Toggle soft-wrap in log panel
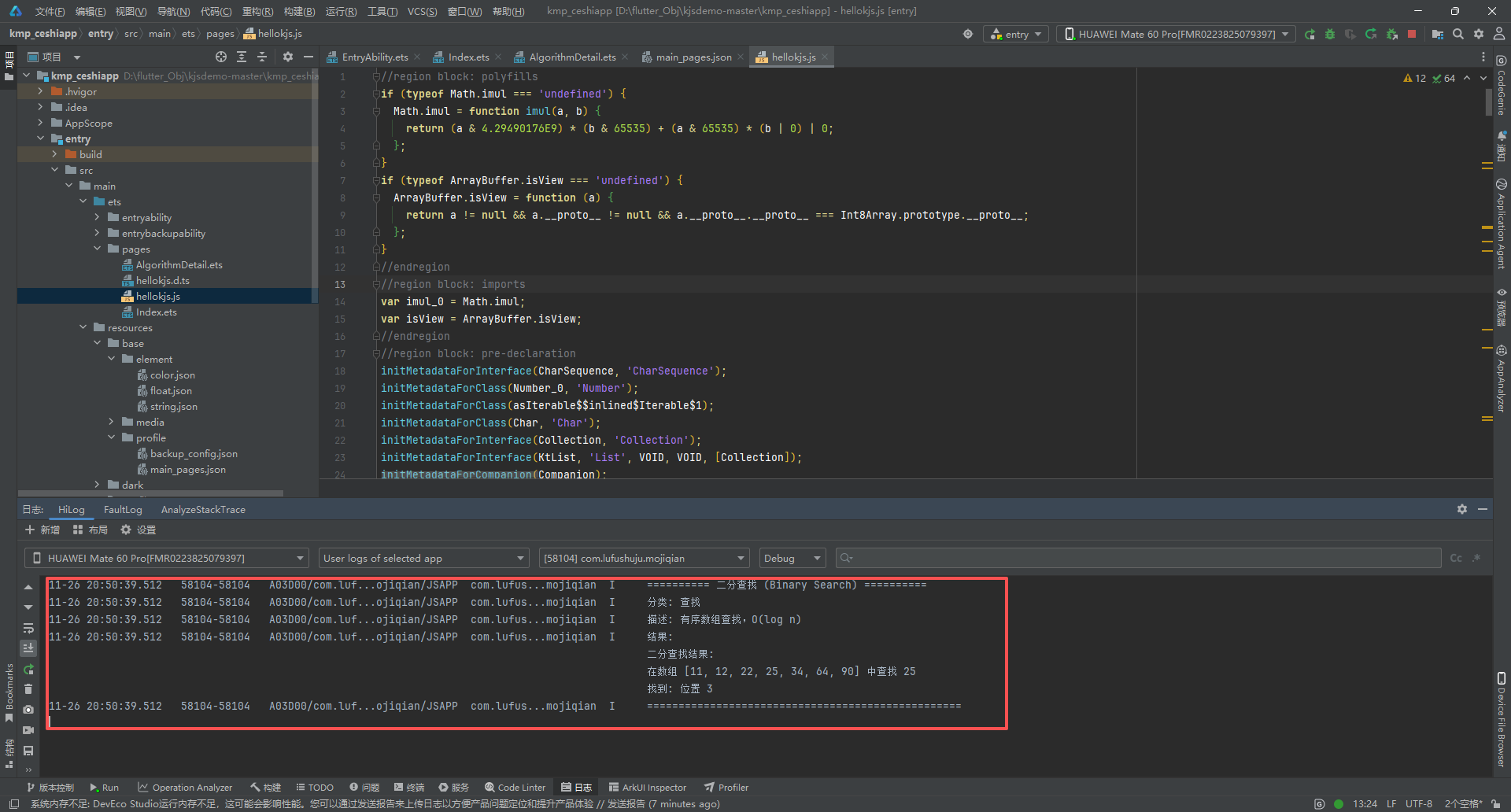The height and width of the screenshot is (812, 1511). click(28, 628)
